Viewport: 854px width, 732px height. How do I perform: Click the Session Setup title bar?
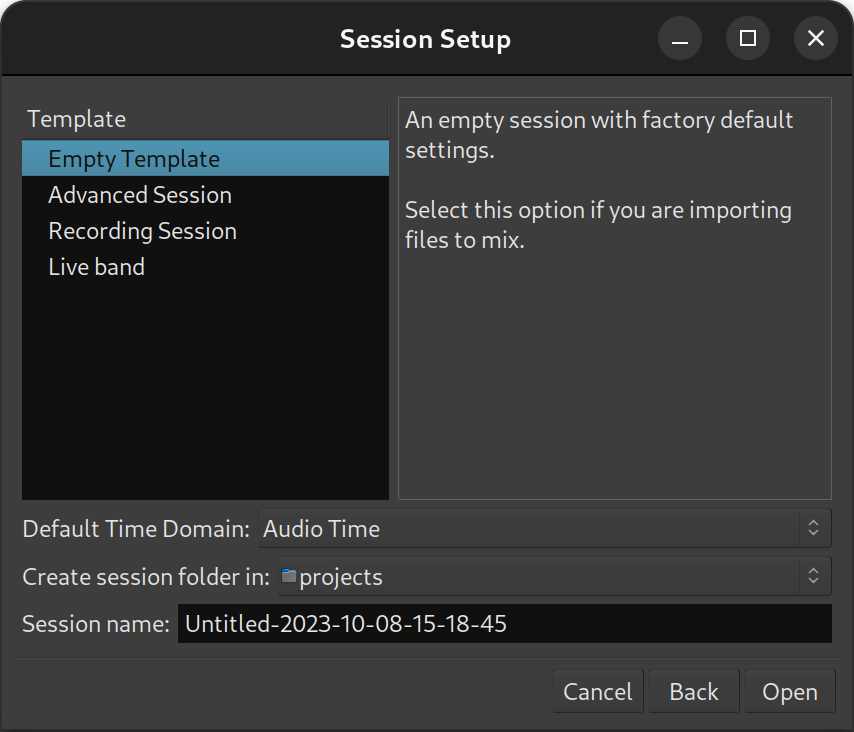point(425,39)
